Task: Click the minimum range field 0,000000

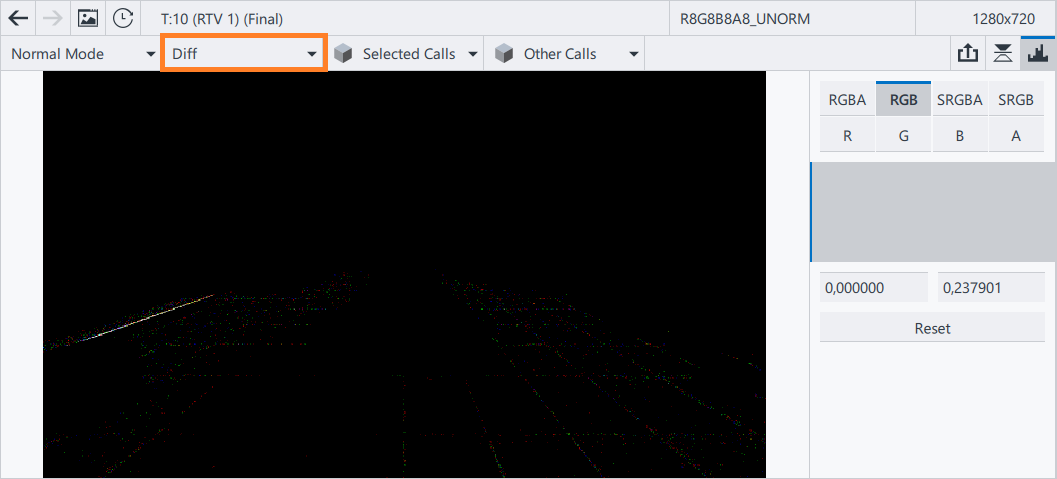Action: [x=874, y=288]
